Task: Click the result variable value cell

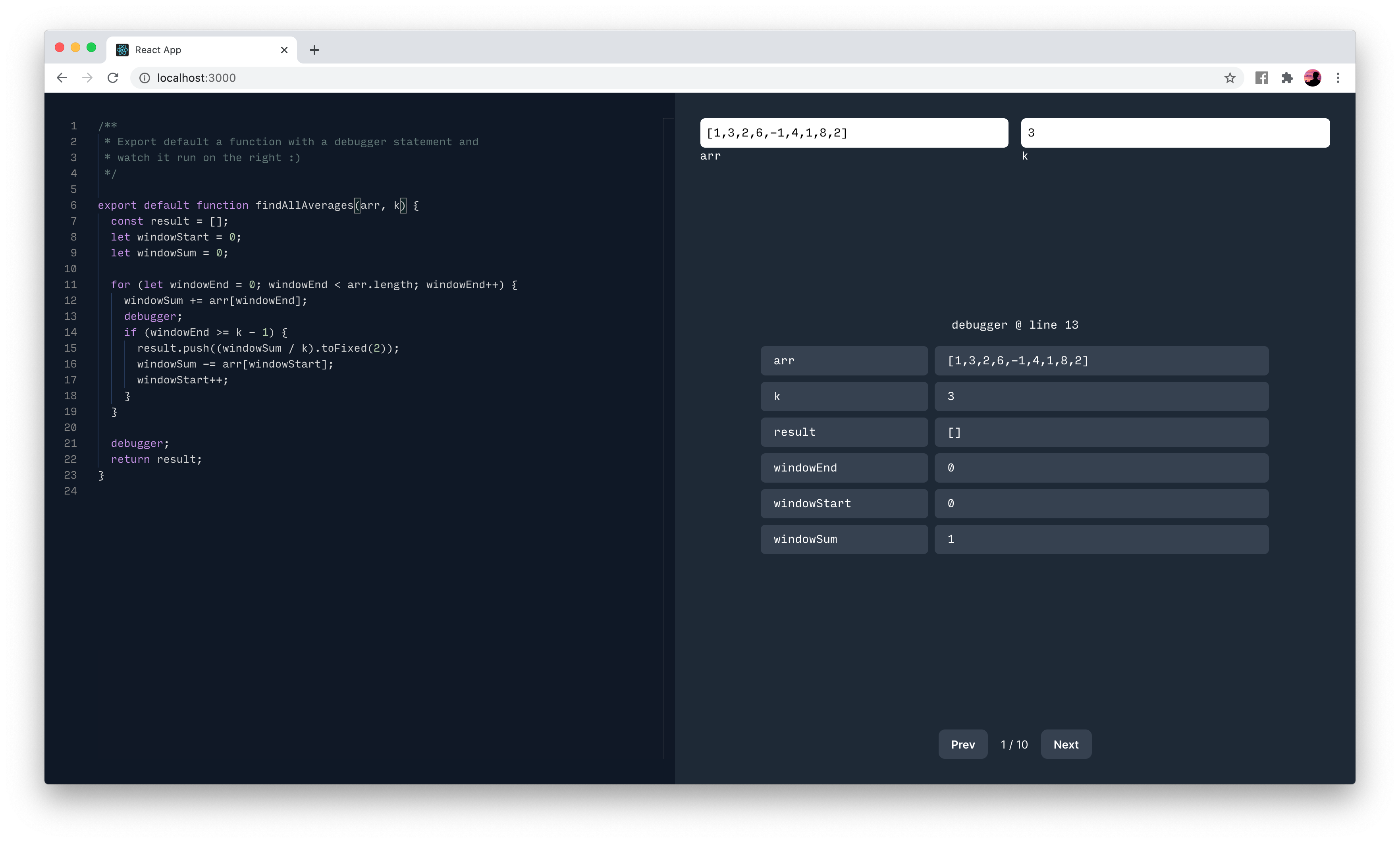Action: (1101, 432)
